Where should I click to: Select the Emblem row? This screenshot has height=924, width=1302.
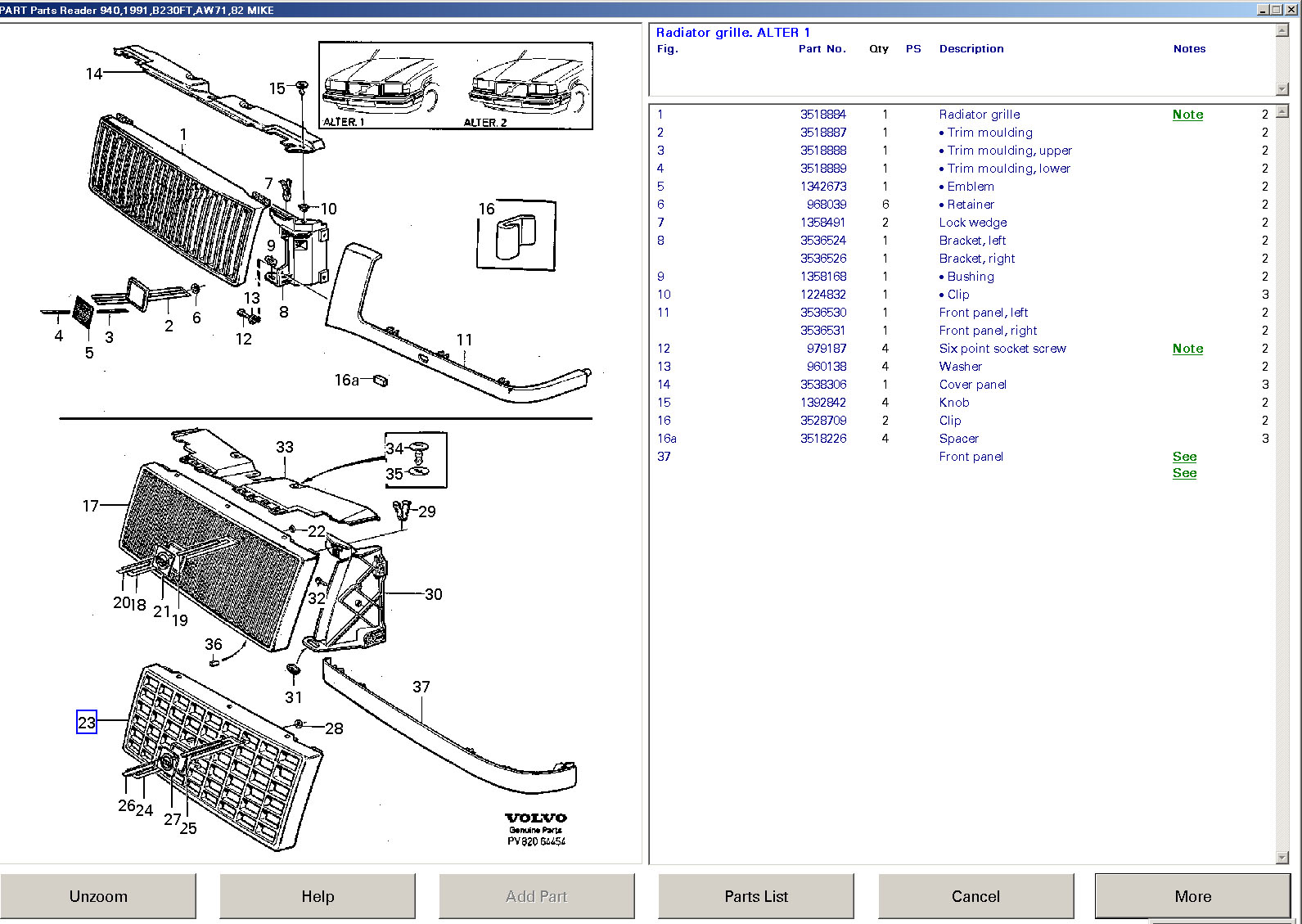click(962, 187)
